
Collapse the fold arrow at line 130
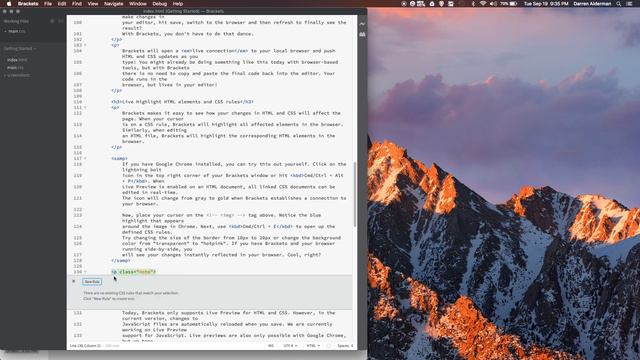(x=85, y=272)
